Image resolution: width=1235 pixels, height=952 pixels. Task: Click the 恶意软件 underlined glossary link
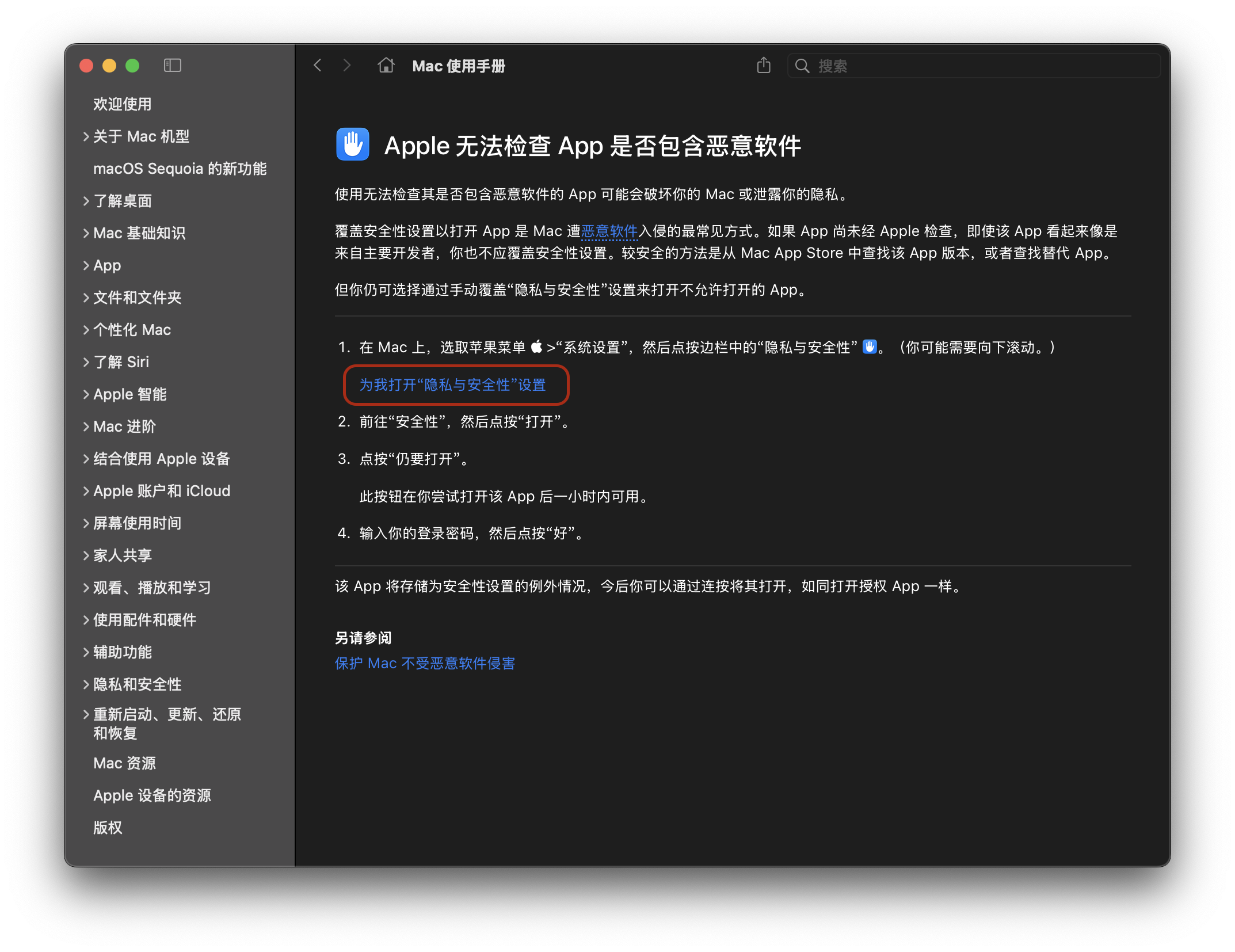click(x=609, y=231)
